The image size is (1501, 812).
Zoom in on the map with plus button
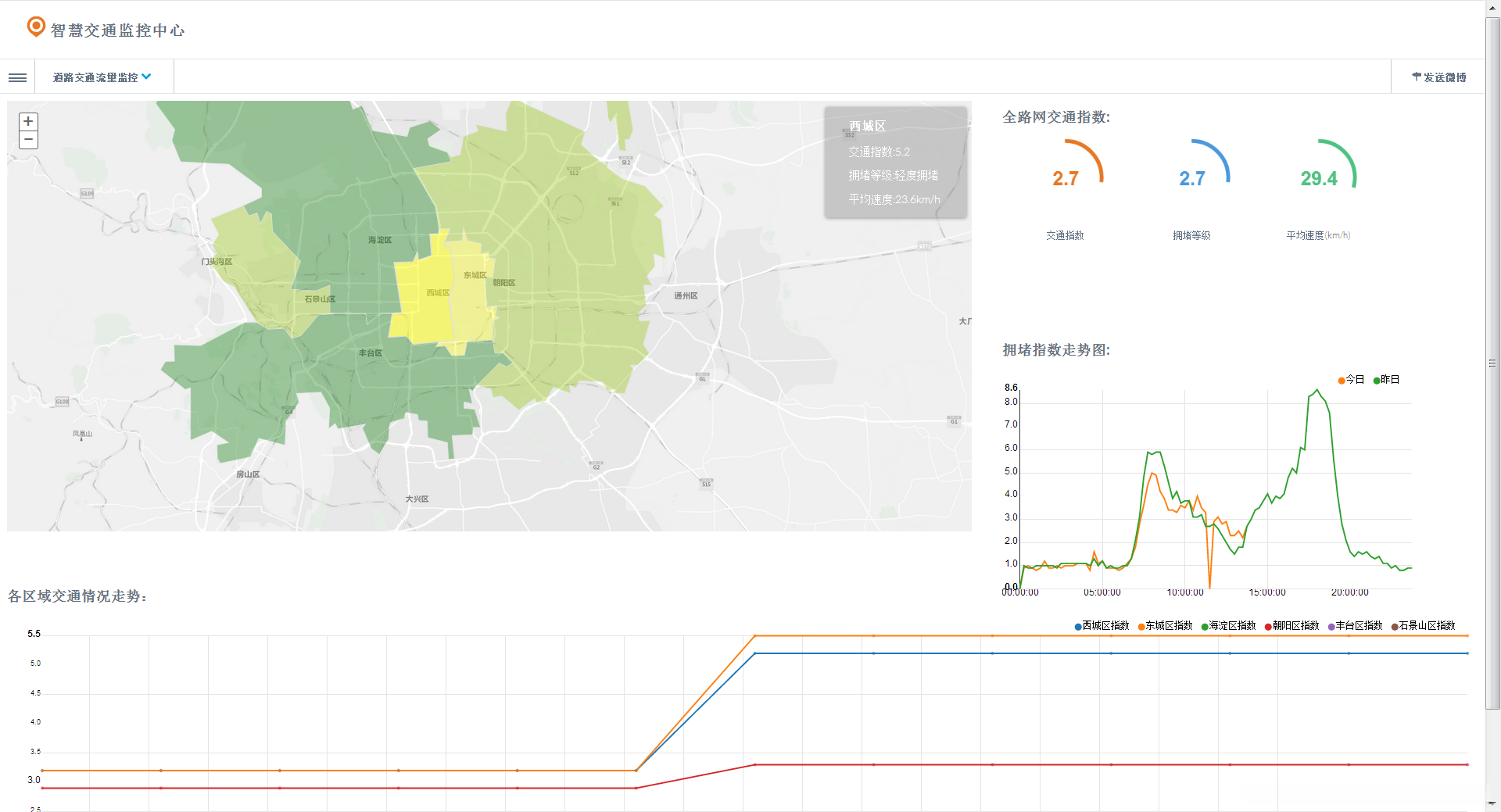tap(28, 121)
